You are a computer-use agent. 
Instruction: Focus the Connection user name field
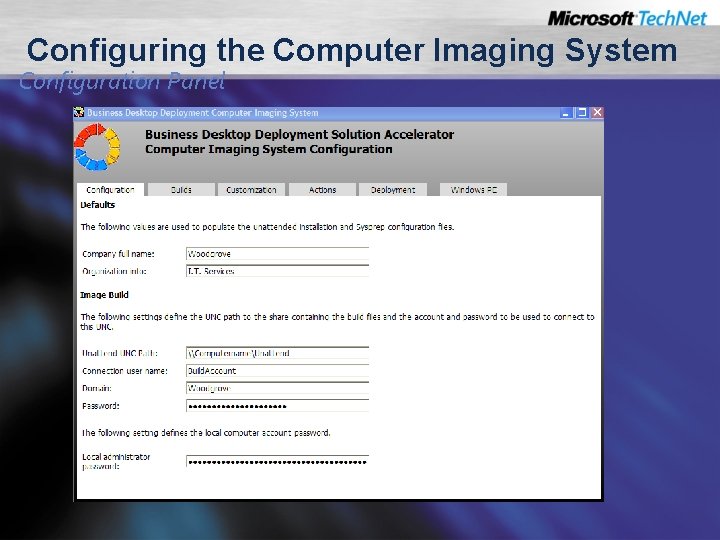pos(277,371)
